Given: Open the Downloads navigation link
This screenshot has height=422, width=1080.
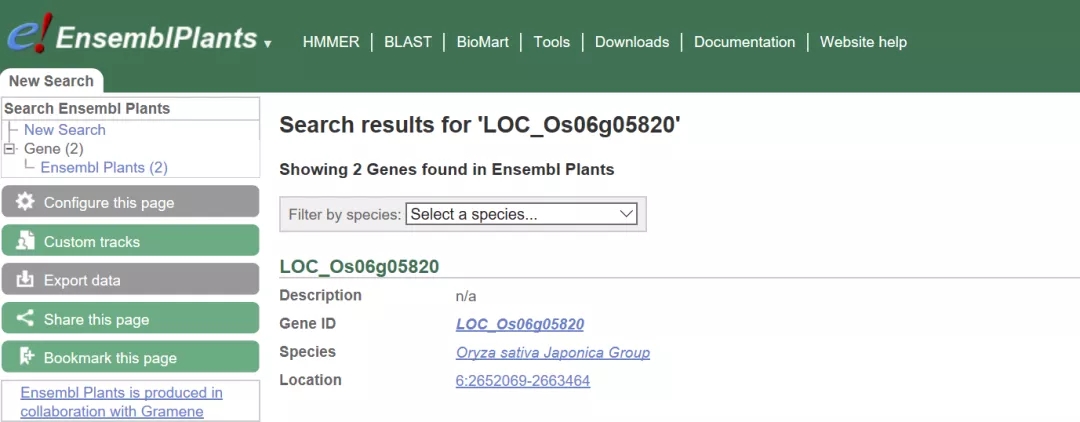Looking at the screenshot, I should pyautogui.click(x=631, y=42).
